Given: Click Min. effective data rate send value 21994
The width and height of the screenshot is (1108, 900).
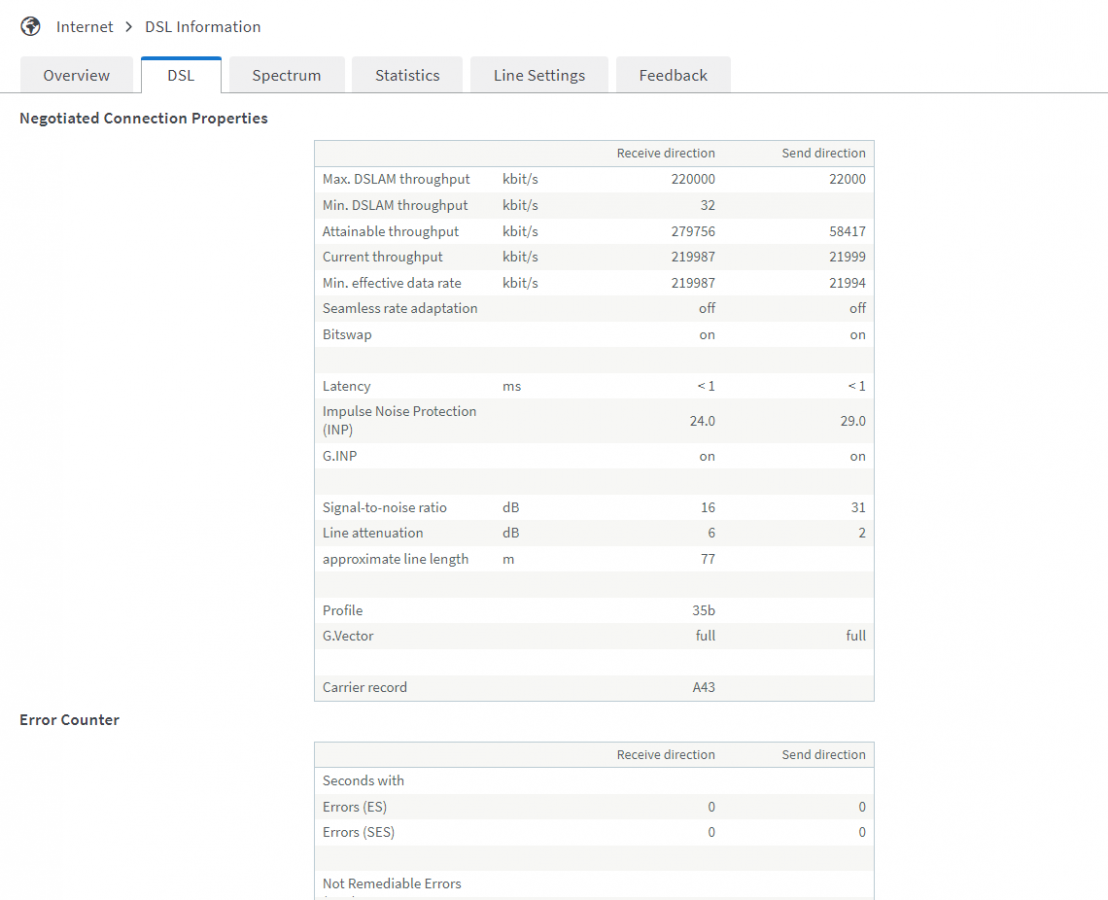Looking at the screenshot, I should pyautogui.click(x=847, y=283).
